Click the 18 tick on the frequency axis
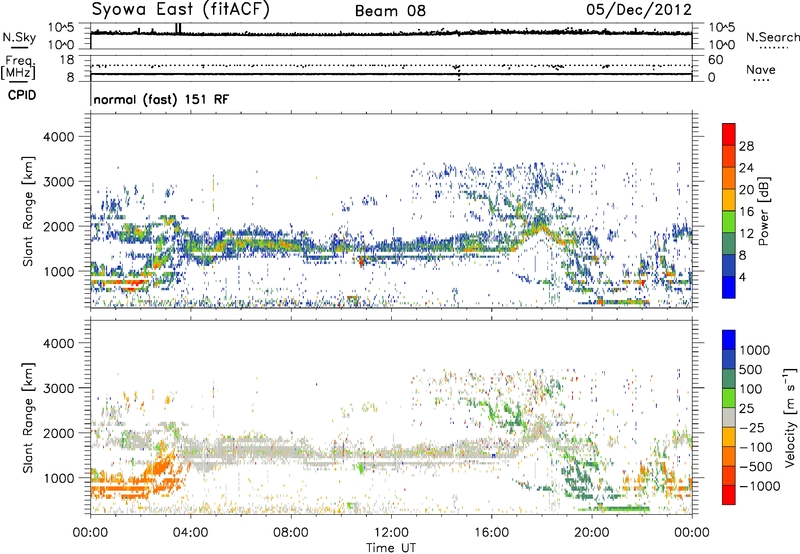The width and height of the screenshot is (800, 554). click(67, 60)
